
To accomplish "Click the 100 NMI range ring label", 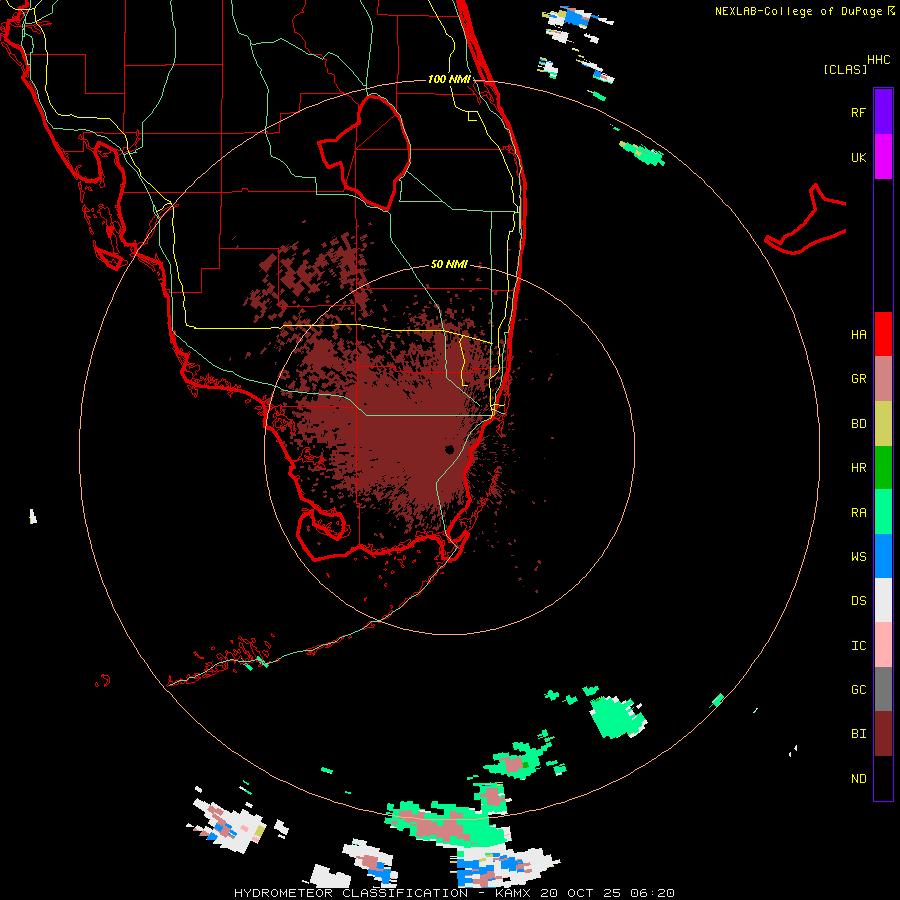I will (x=449, y=79).
